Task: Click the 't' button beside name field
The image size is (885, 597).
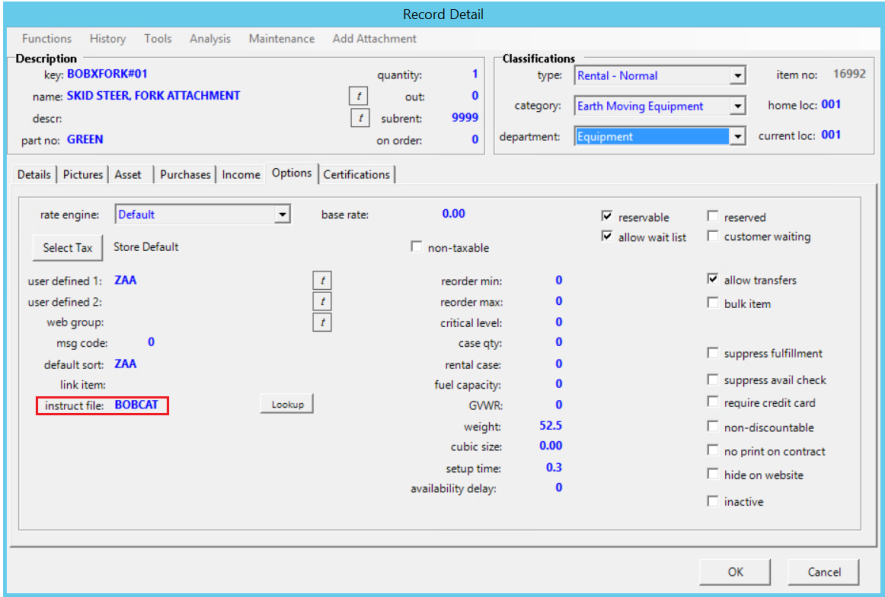Action: click(358, 96)
